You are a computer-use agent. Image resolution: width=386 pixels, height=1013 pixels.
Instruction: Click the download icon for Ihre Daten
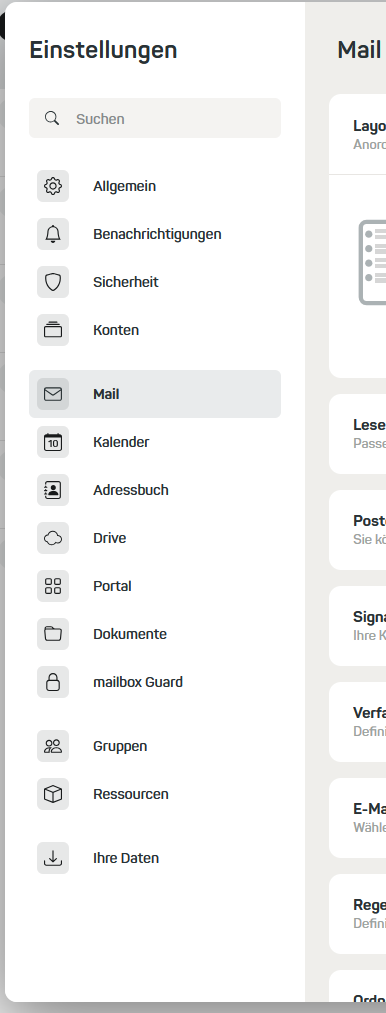click(53, 858)
